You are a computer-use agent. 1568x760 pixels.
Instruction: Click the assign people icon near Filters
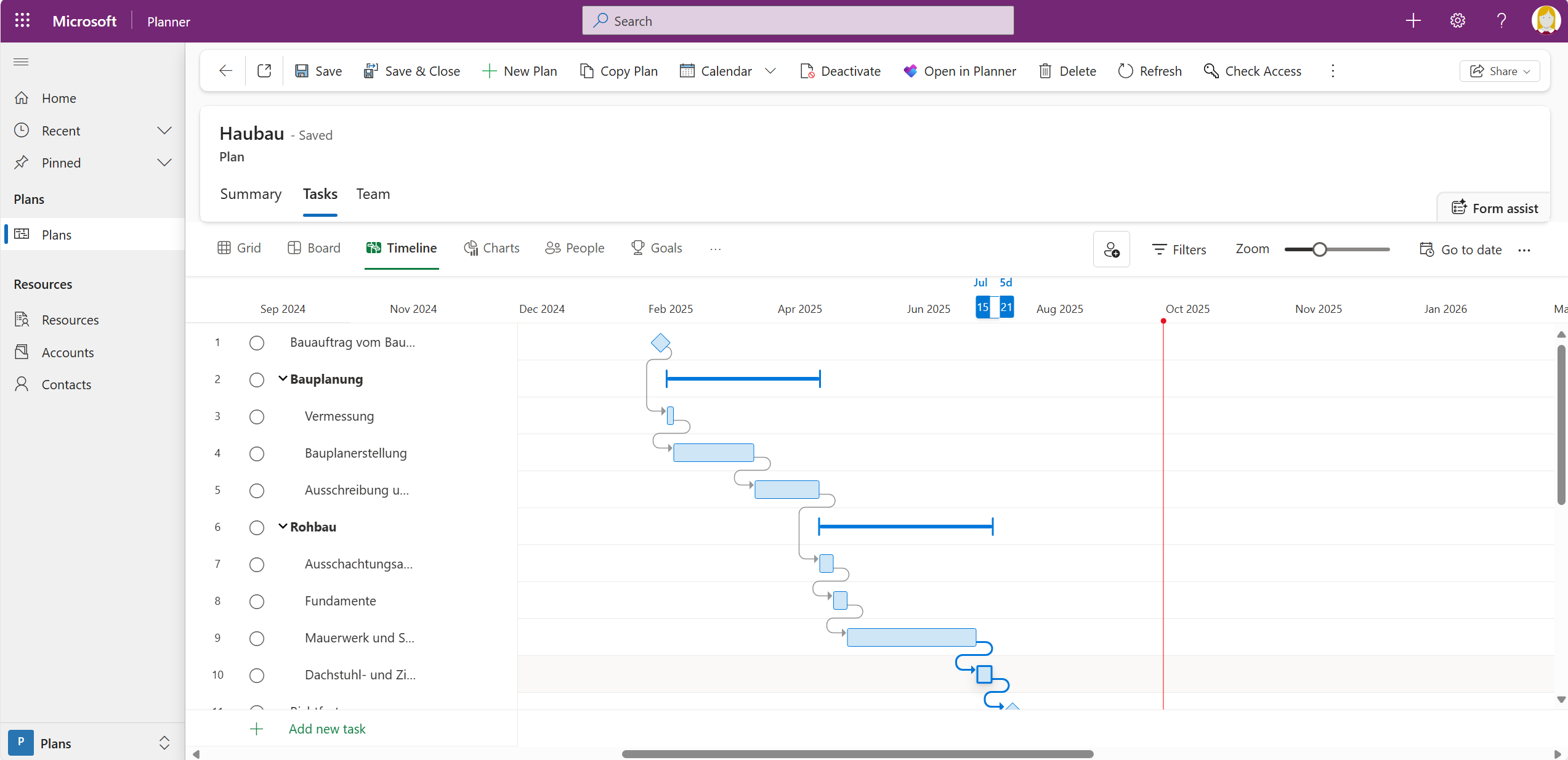pyautogui.click(x=1111, y=249)
